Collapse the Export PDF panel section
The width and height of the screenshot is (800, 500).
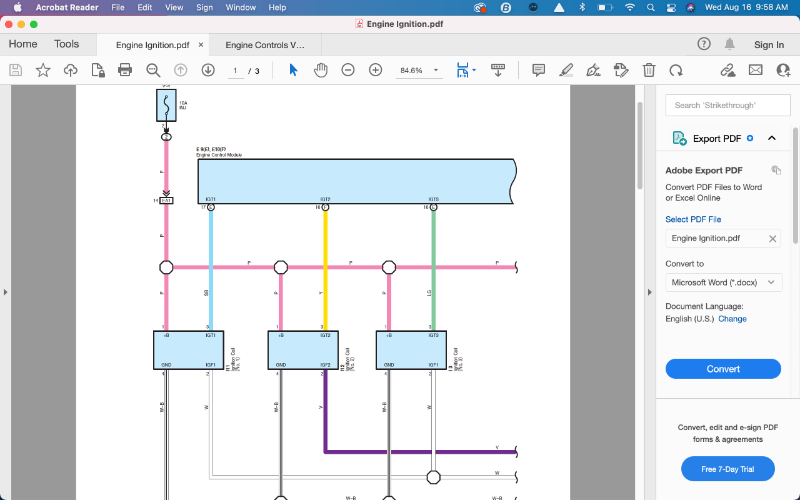772,138
